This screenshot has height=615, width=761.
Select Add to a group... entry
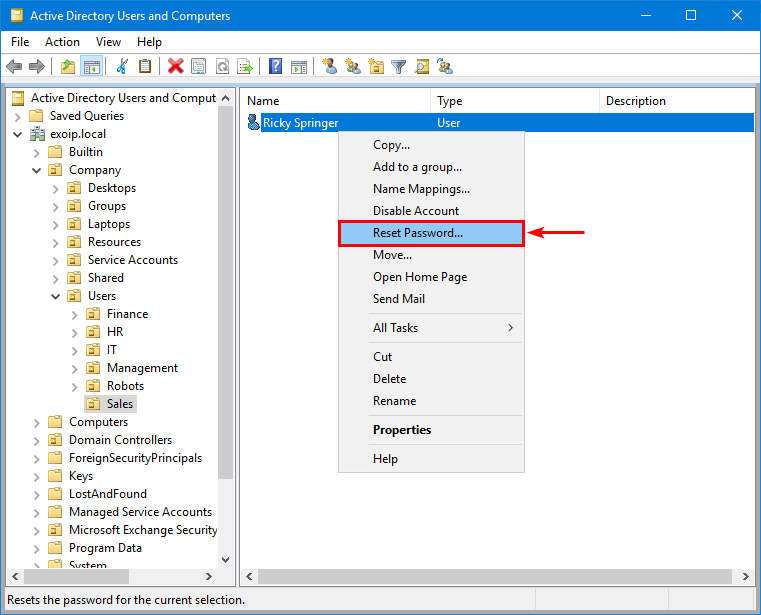coord(431,167)
